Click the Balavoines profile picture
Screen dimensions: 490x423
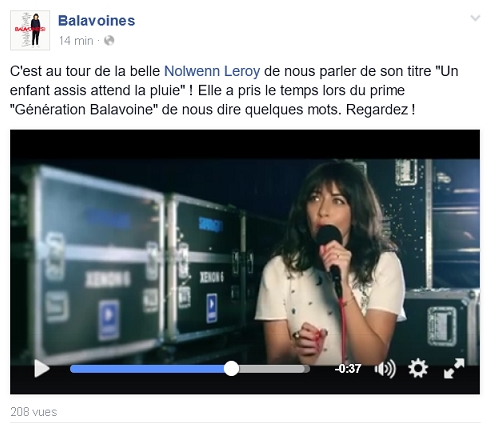(x=30, y=30)
